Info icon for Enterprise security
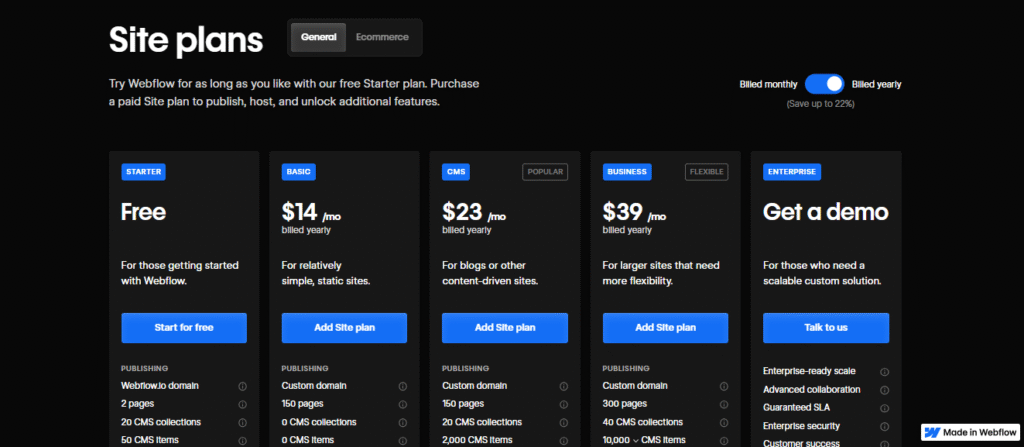The height and width of the screenshot is (447, 1024). 884,427
